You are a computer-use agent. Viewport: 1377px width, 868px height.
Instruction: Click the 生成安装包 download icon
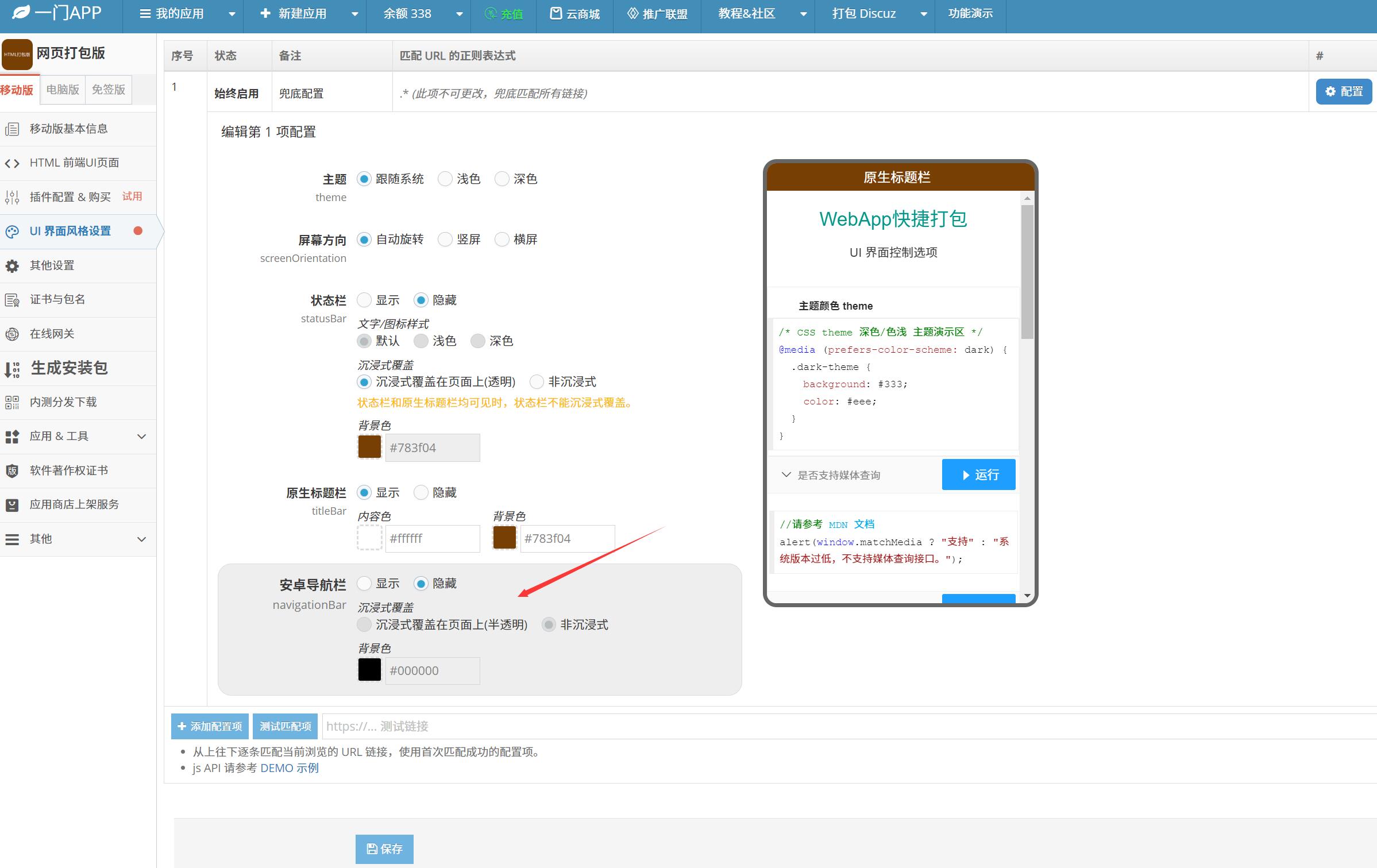click(x=12, y=369)
